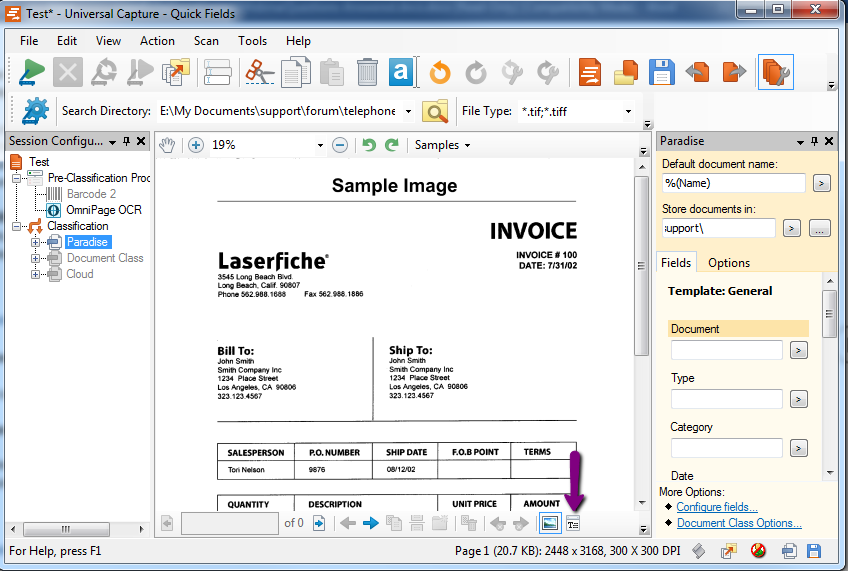Image resolution: width=848 pixels, height=571 pixels.
Task: Click the Browse folder magnifier icon
Action: coord(435,112)
